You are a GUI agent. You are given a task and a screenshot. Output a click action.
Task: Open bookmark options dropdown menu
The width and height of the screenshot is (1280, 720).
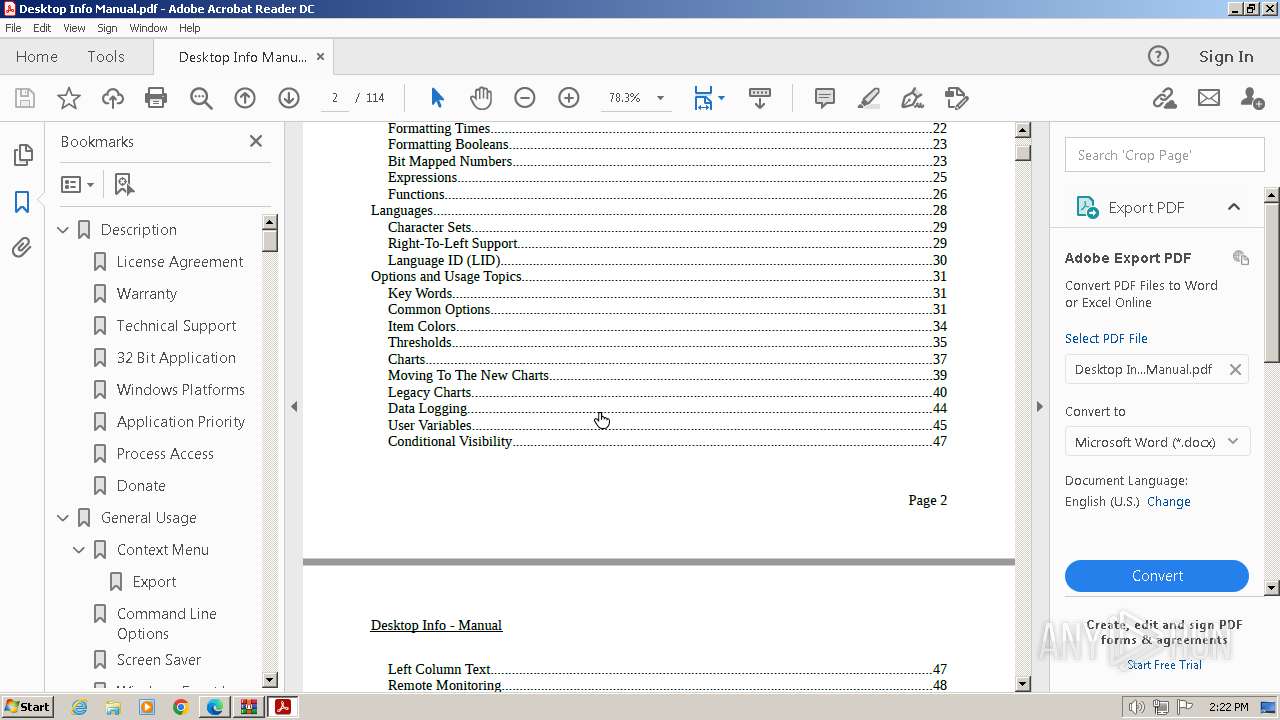click(x=77, y=184)
